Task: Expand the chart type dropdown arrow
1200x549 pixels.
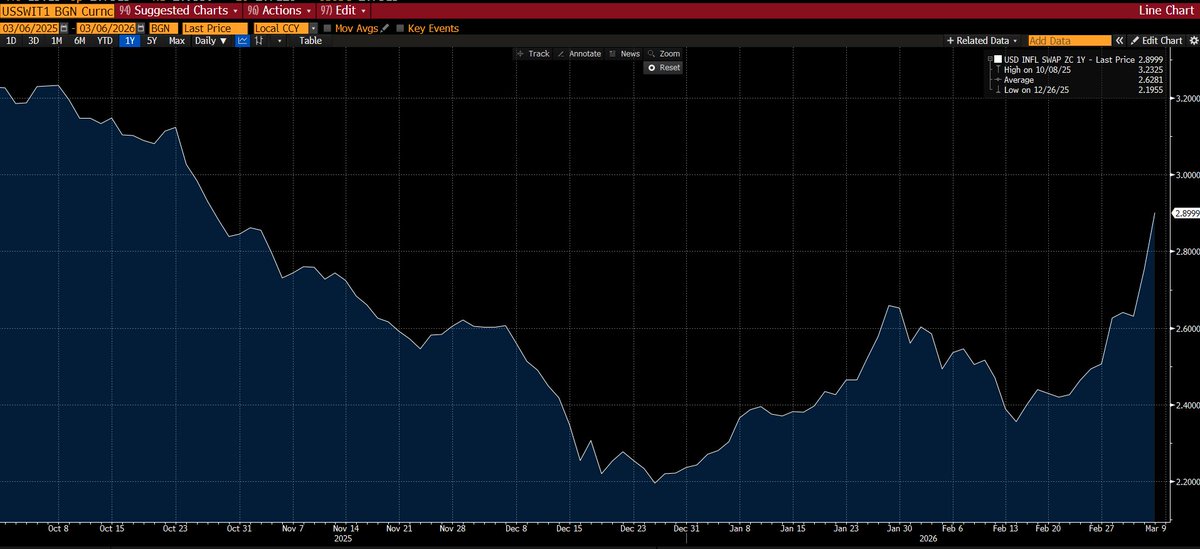Action: pos(280,40)
